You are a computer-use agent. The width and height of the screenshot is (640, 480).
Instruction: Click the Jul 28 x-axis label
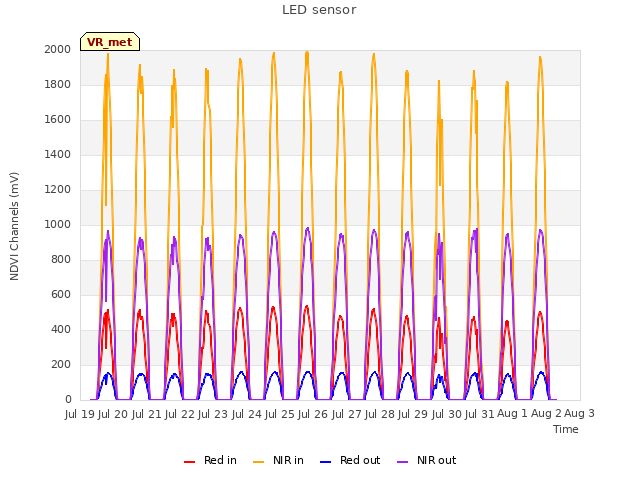click(x=380, y=414)
